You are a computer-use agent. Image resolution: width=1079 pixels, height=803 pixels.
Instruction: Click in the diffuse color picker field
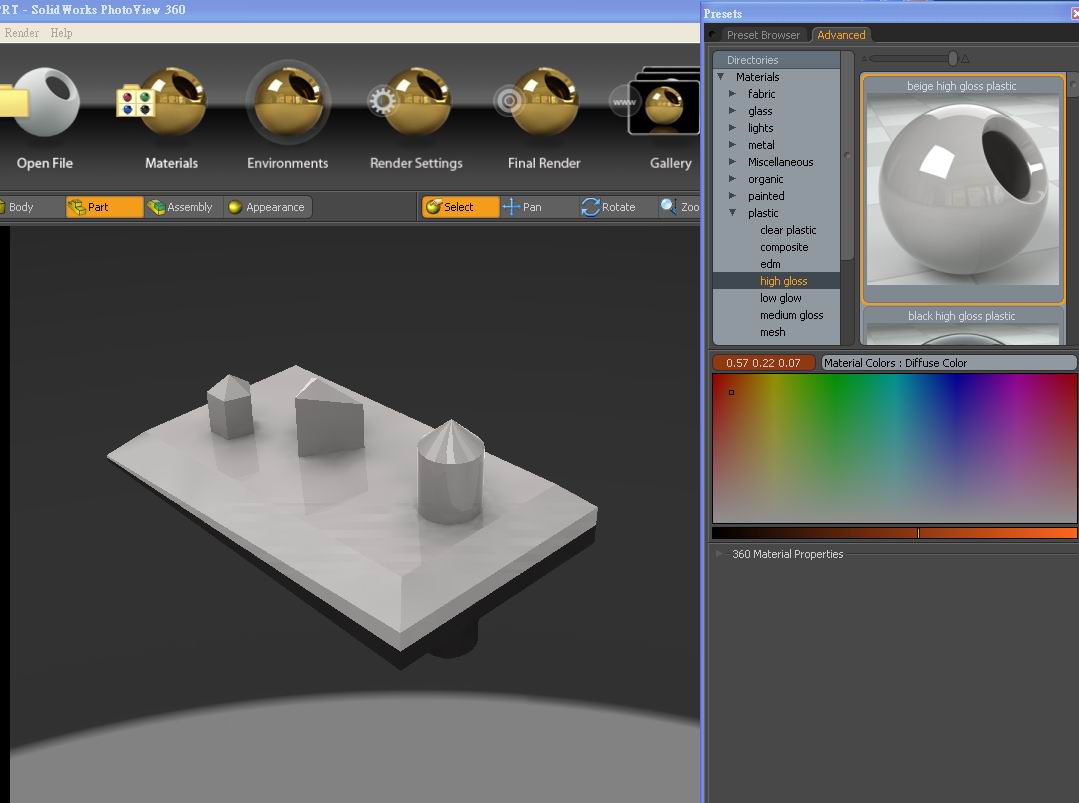pos(895,448)
